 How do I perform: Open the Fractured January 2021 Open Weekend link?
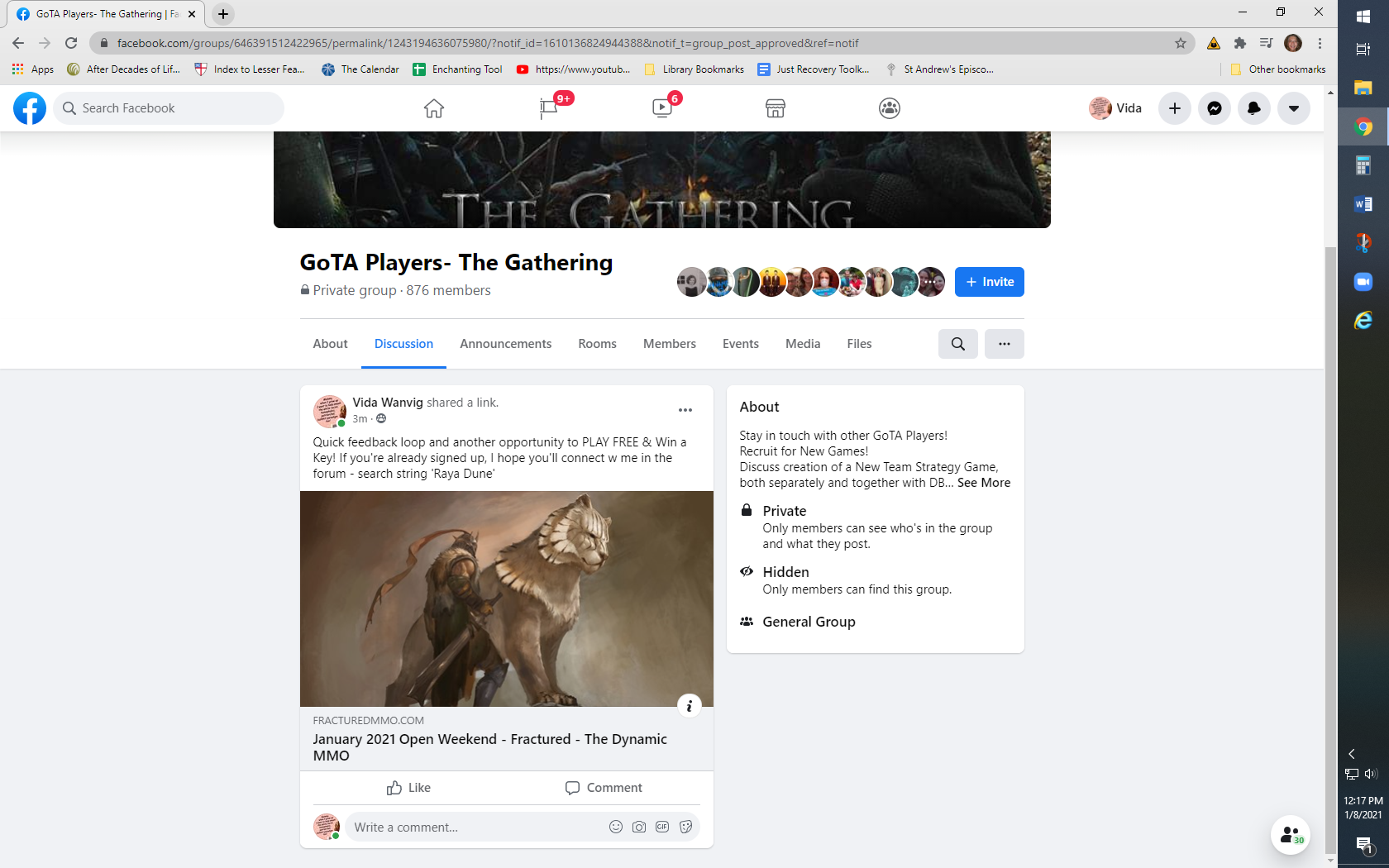pyautogui.click(x=490, y=747)
